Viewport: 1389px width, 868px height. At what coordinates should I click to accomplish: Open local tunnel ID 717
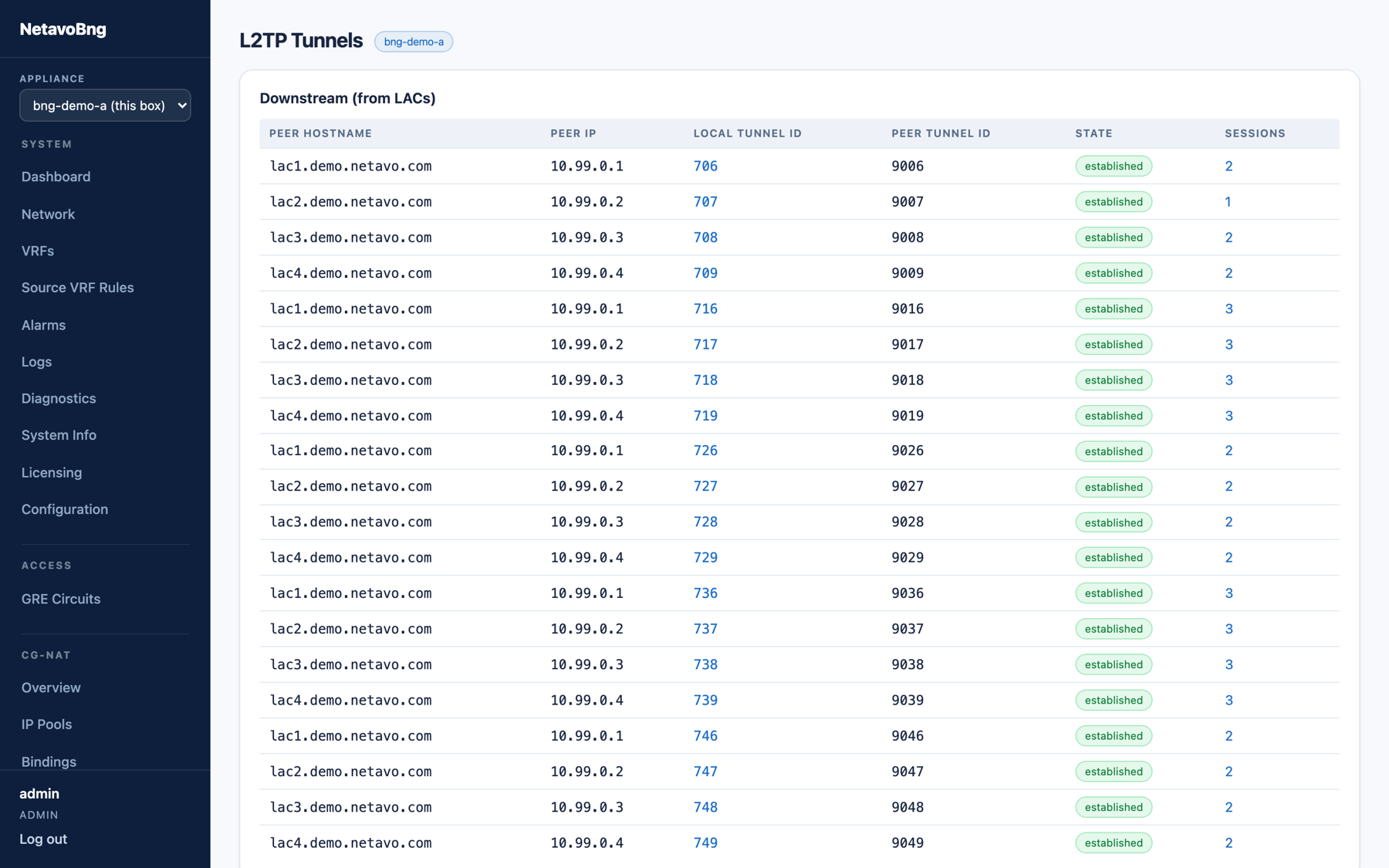[x=705, y=344]
